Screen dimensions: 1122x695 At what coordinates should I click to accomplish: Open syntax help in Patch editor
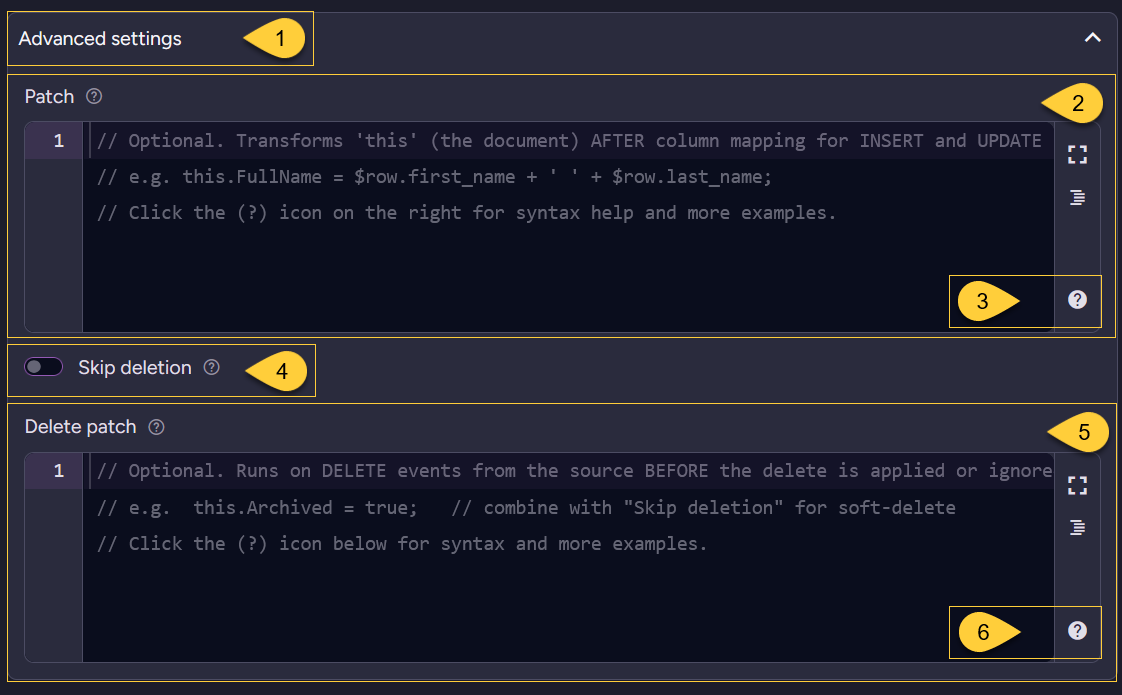[x=1077, y=300]
